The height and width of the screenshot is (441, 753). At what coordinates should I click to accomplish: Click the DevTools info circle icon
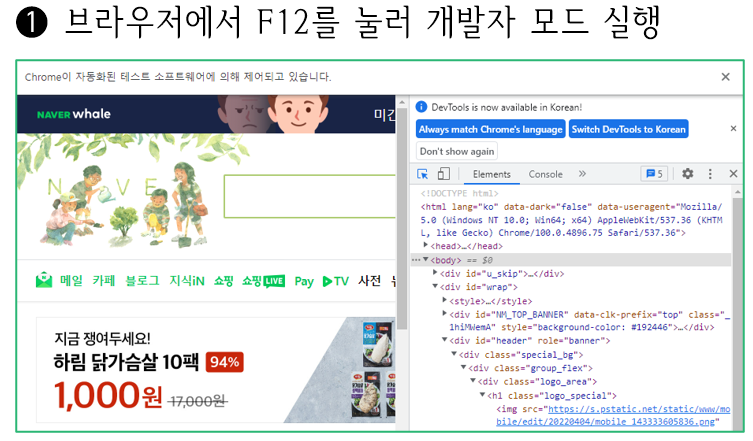click(421, 107)
